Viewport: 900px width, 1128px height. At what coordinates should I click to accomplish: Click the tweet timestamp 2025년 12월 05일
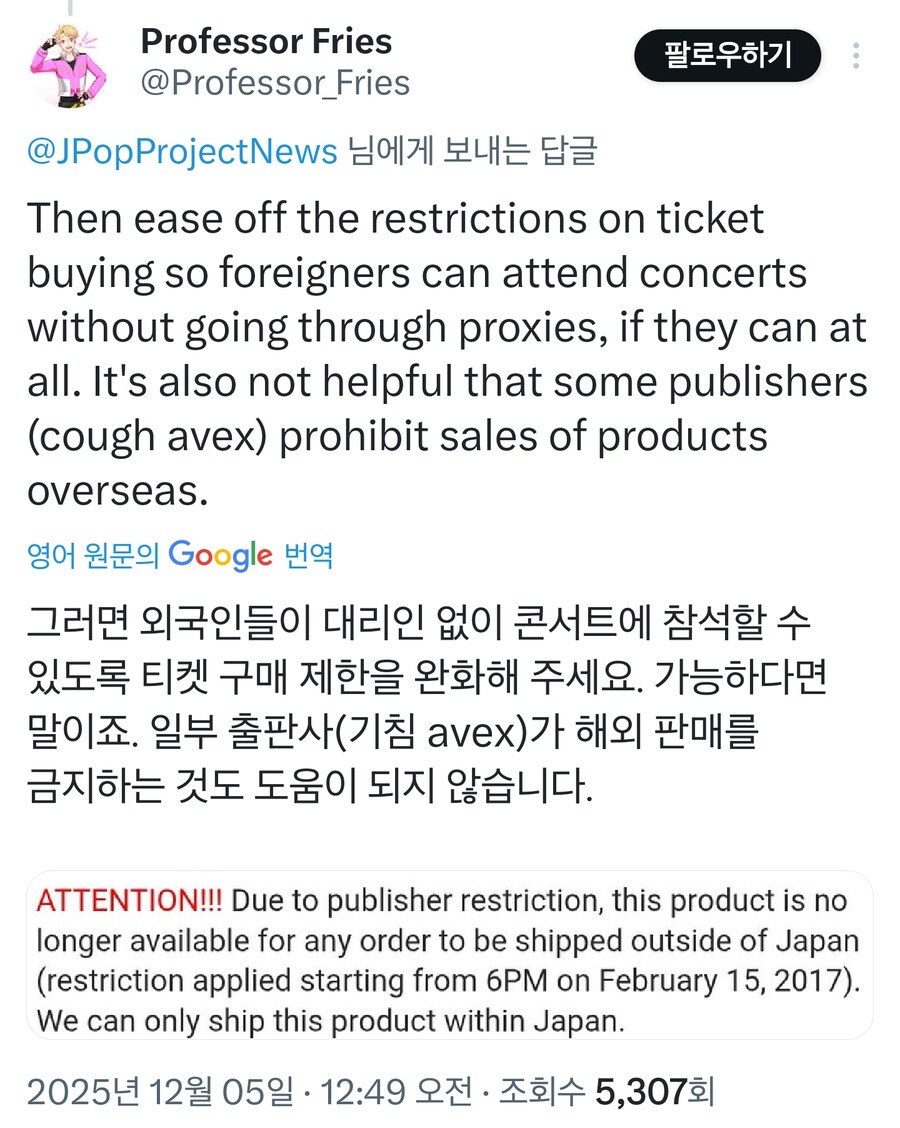coord(140,1093)
